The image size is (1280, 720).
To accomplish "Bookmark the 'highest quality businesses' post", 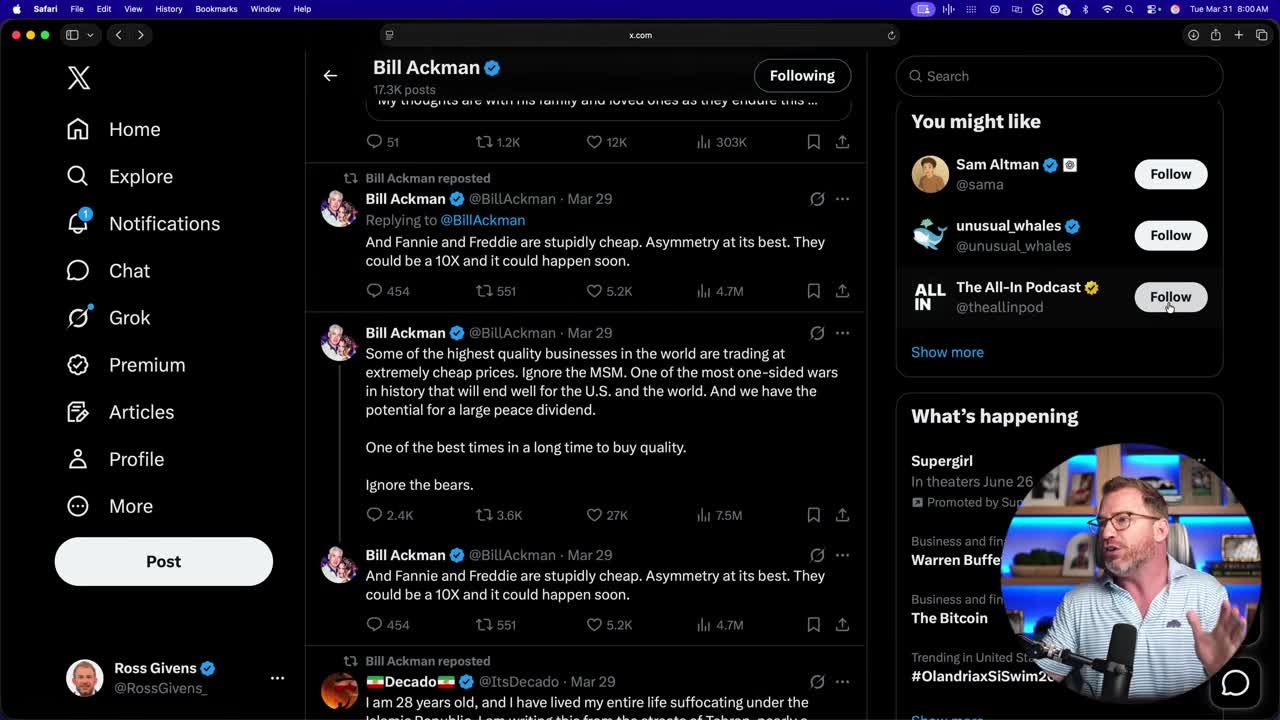I will point(813,515).
